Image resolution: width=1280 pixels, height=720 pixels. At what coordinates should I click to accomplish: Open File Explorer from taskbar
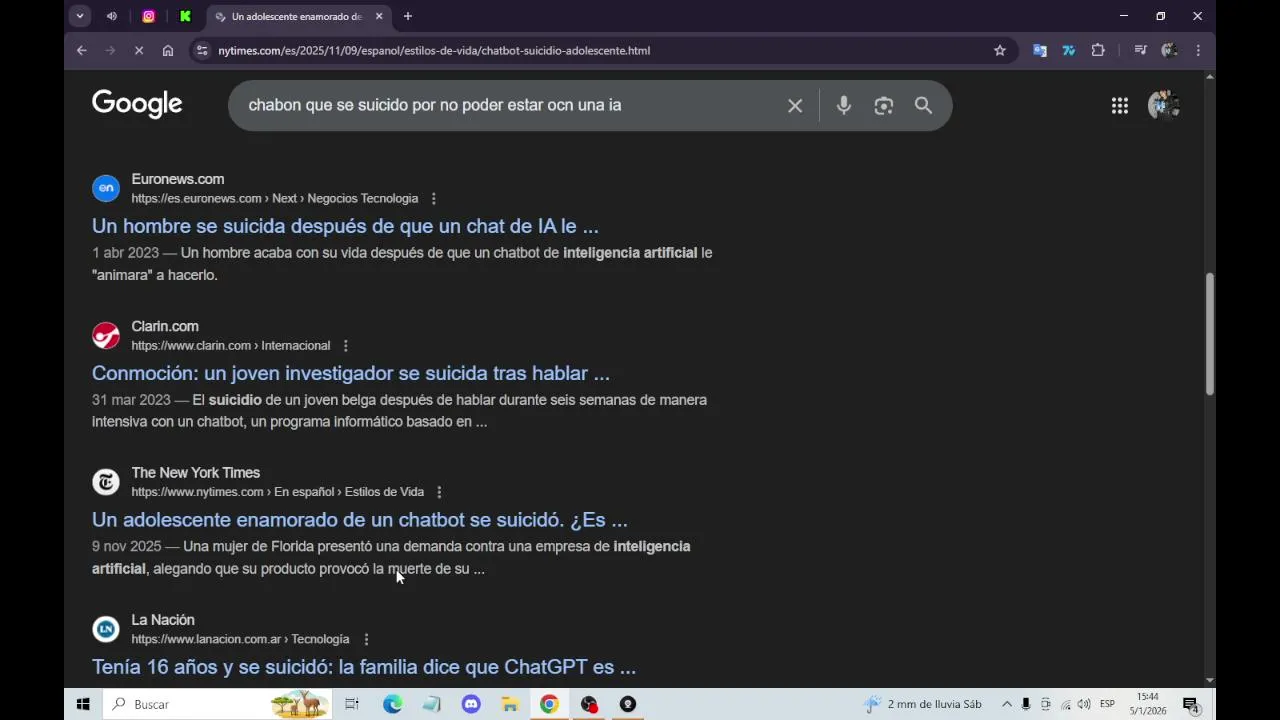[x=510, y=704]
